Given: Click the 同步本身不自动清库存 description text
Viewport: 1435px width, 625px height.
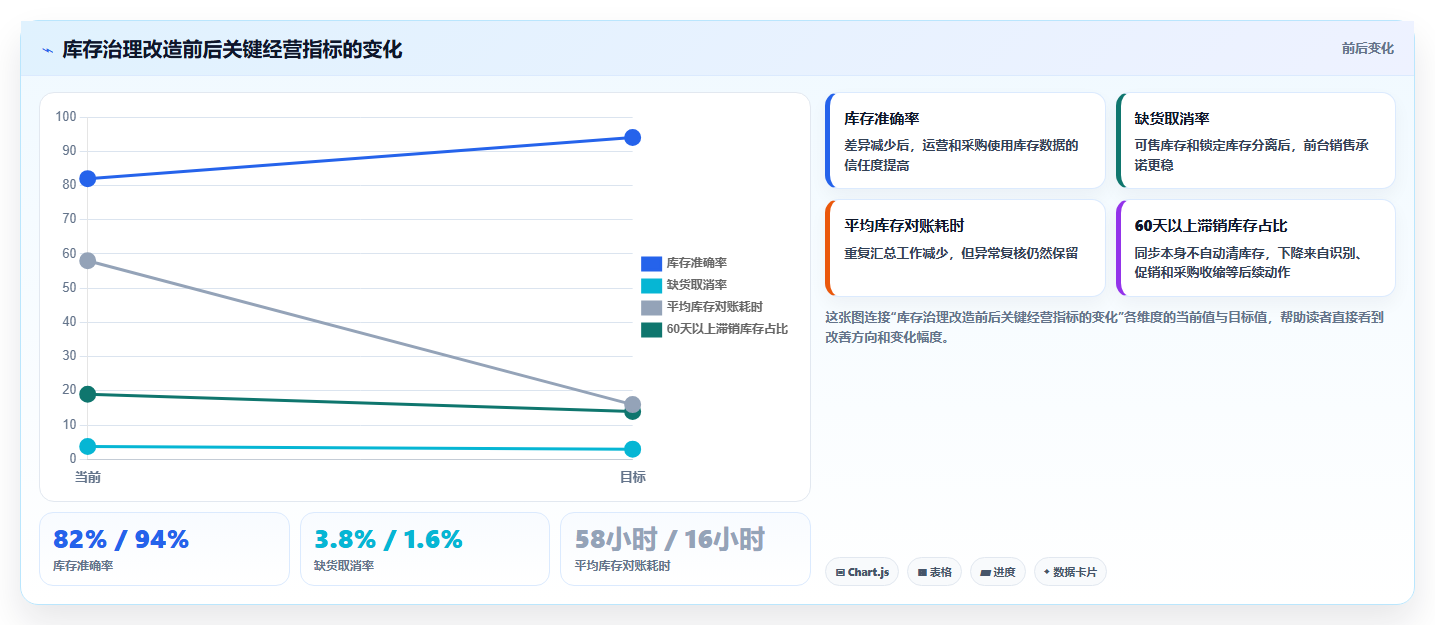Looking at the screenshot, I should click(1248, 263).
